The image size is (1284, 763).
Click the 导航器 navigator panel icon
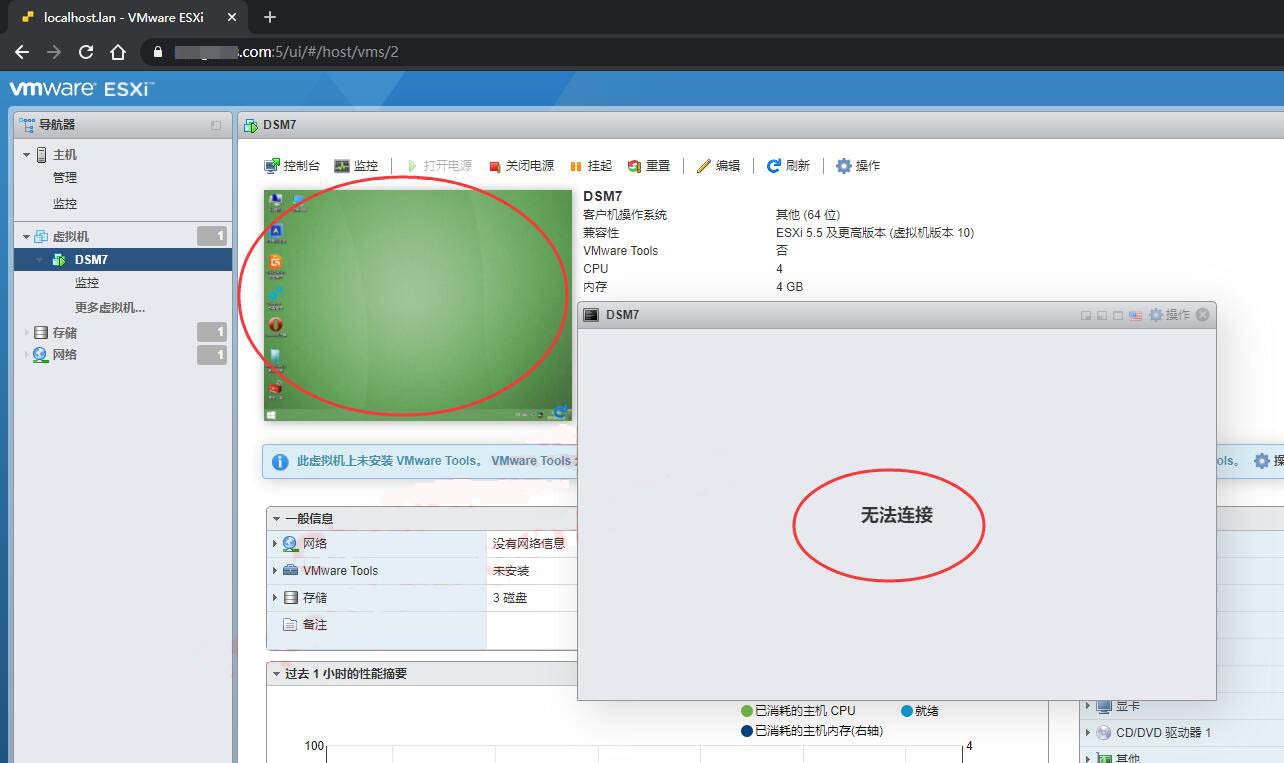pos(27,125)
